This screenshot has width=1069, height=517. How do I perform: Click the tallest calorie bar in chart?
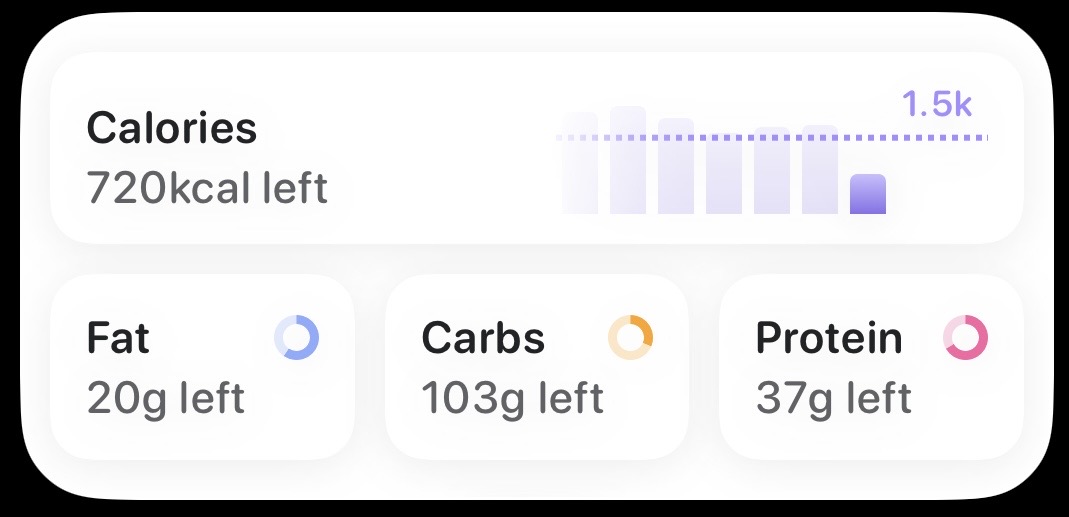click(x=628, y=161)
